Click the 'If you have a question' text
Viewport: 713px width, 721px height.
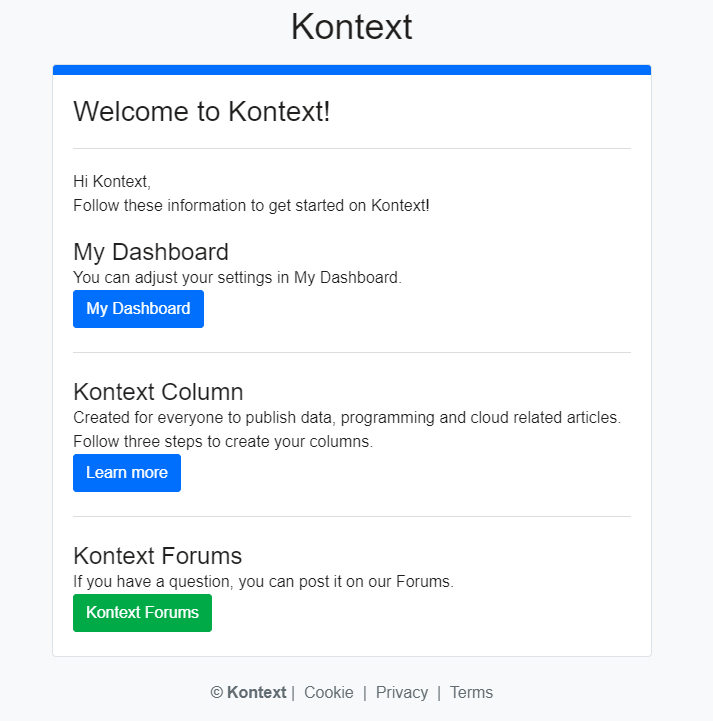coord(263,582)
